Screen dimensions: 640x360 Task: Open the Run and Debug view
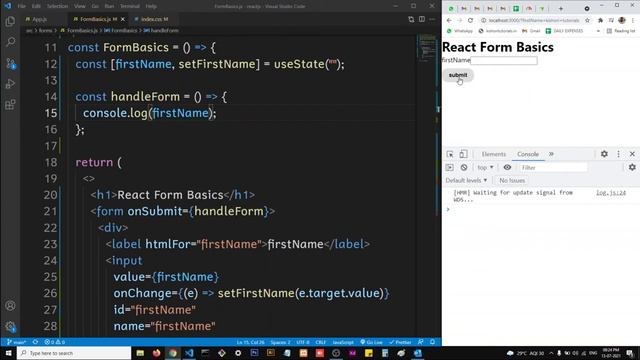pyautogui.click(x=11, y=84)
